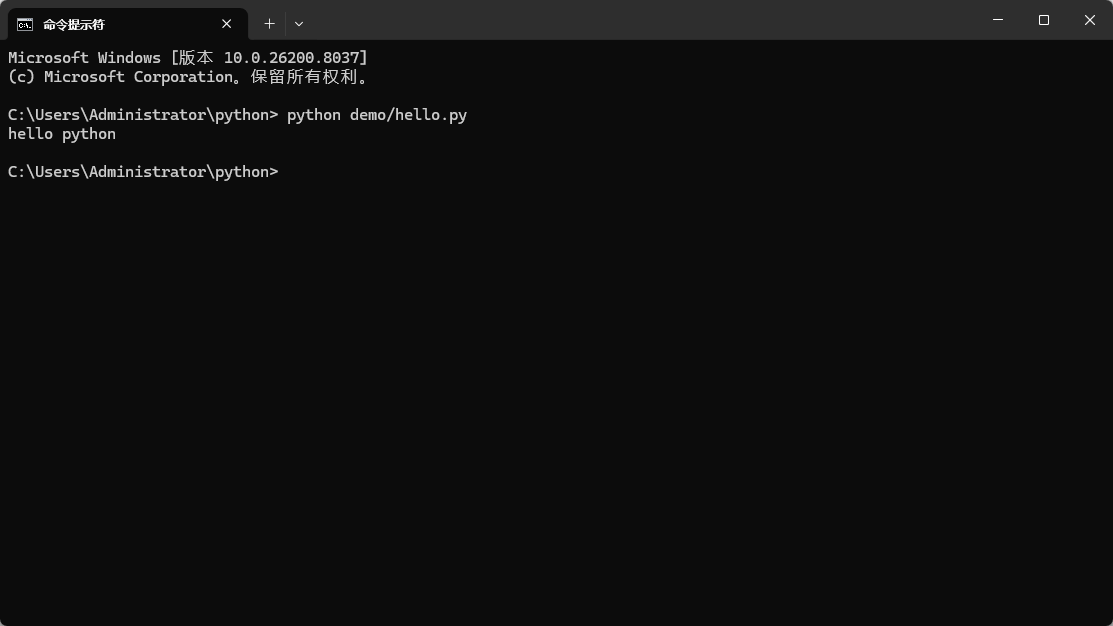Click the word "python" in the output line
Viewport: 1113px width, 626px height.
(x=89, y=134)
